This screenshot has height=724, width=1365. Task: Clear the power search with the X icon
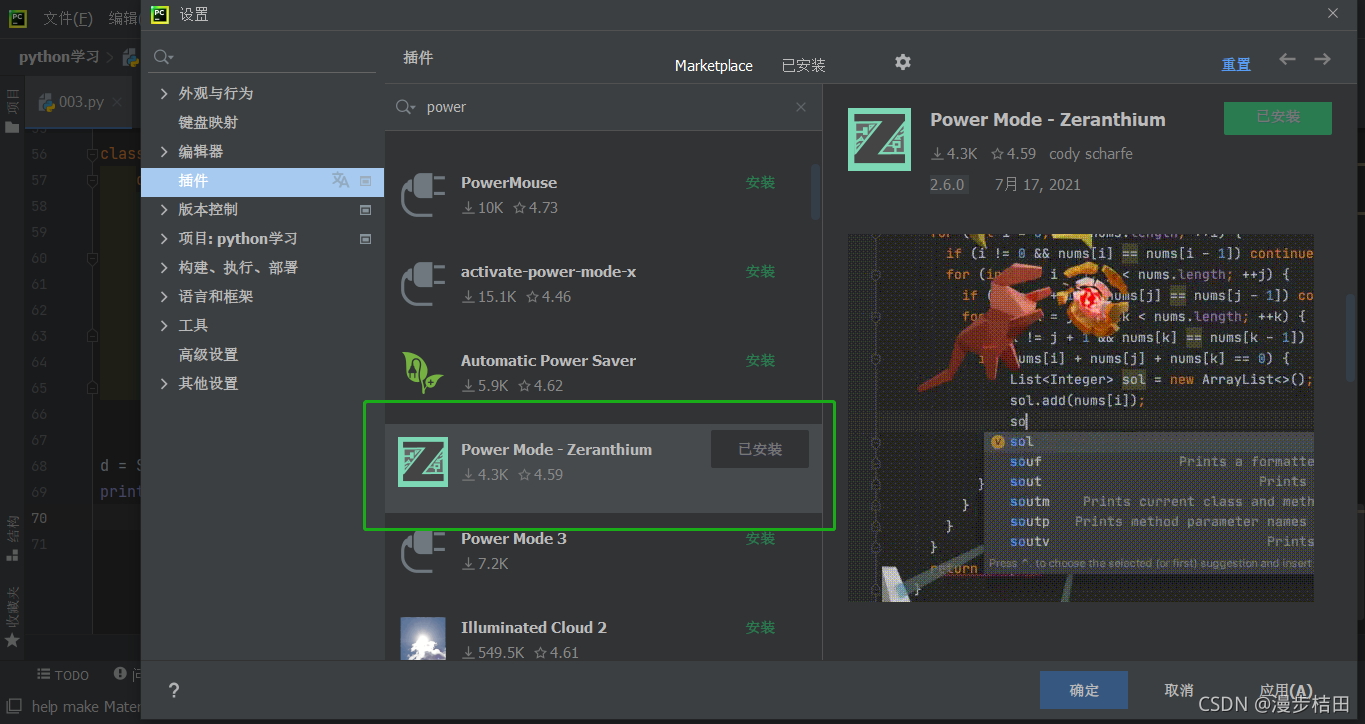[800, 107]
